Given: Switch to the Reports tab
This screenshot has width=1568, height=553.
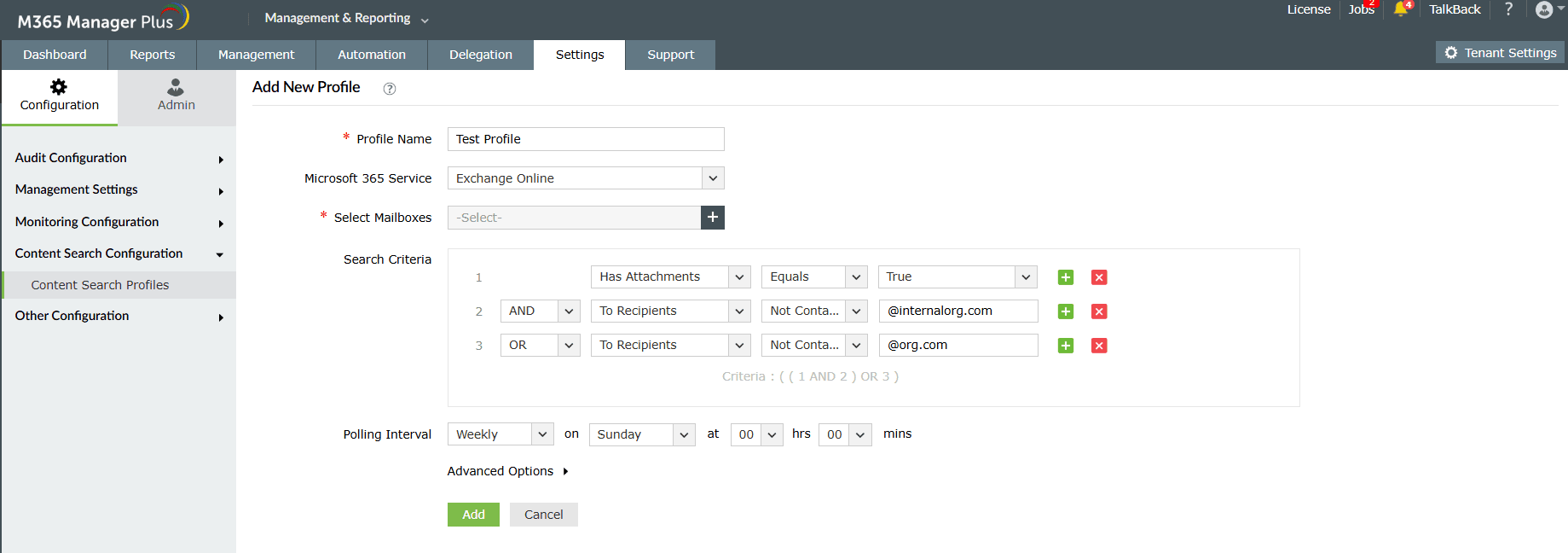Looking at the screenshot, I should (152, 55).
